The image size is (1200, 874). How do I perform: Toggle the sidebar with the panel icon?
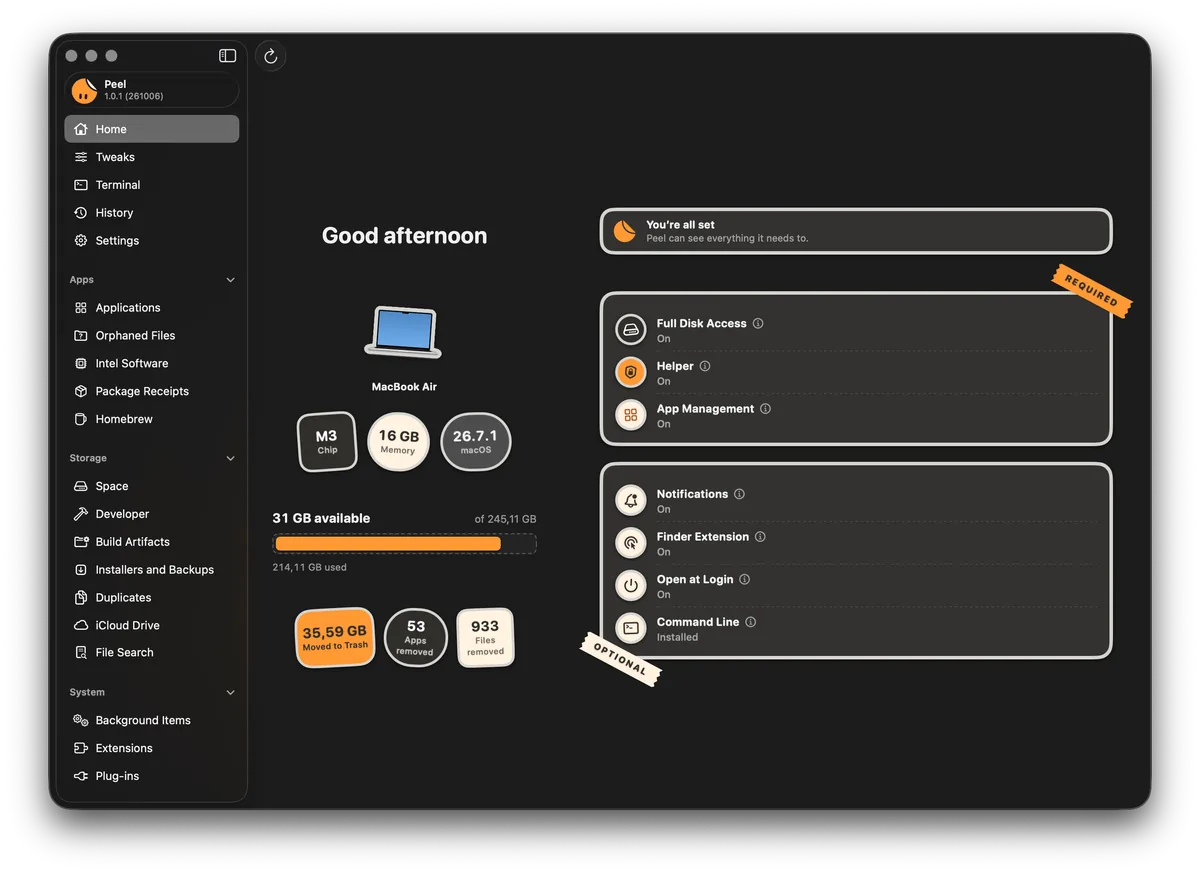tap(228, 56)
